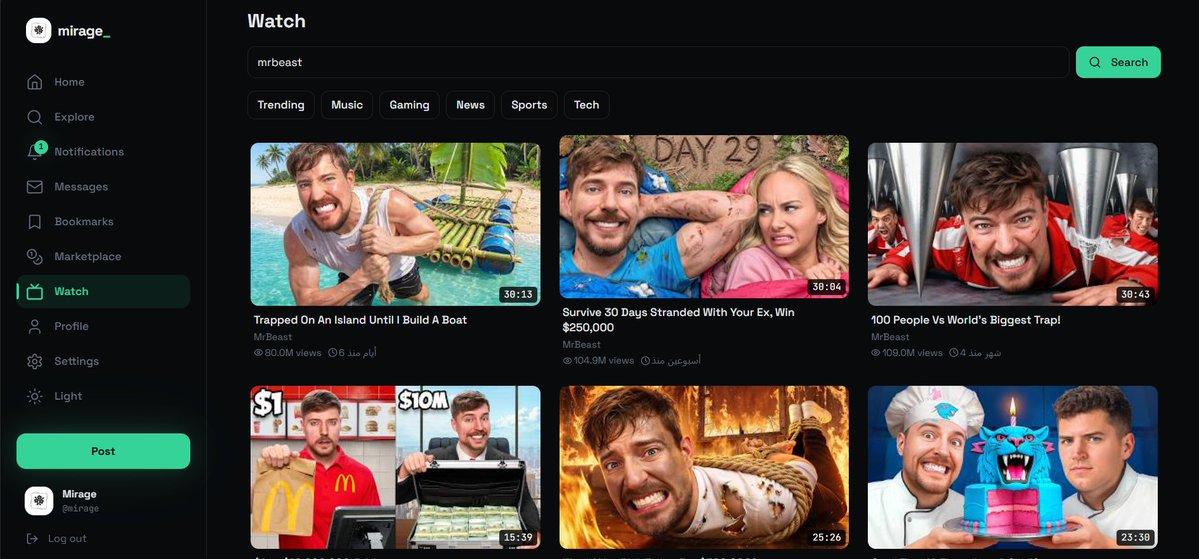Open the giant spikes trap video thumbnail
The width and height of the screenshot is (1199, 559).
coord(1012,224)
